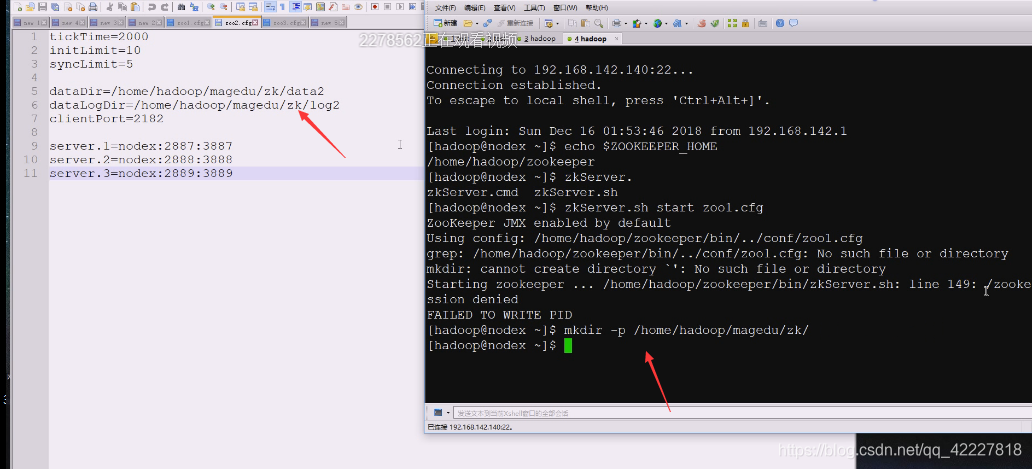
Task: Click the Save icon in Notepad++ toolbar
Action: coord(42,7)
